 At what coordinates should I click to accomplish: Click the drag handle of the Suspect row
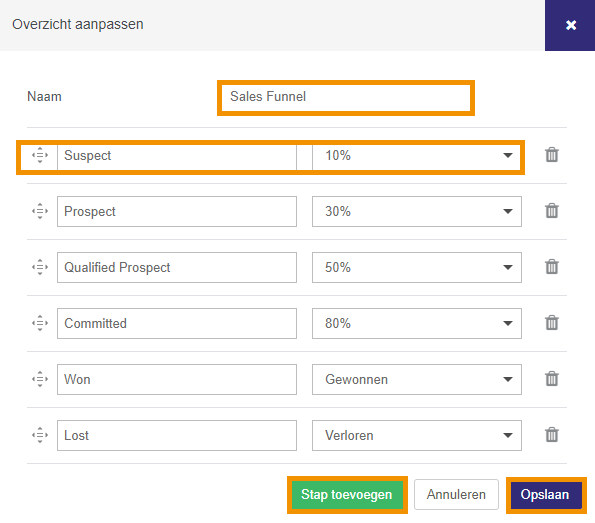40,155
